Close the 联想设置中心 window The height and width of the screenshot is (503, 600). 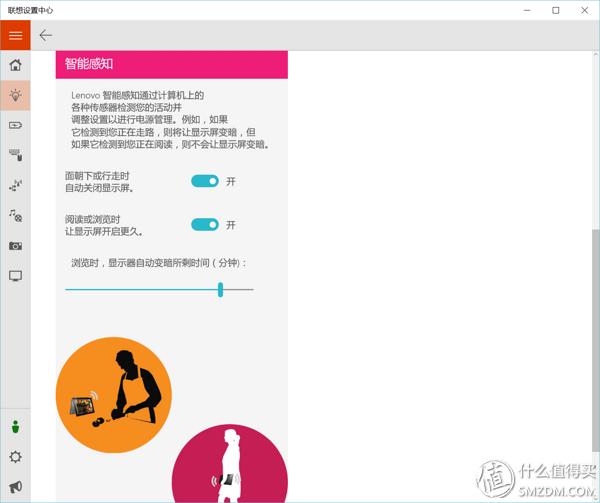tap(585, 10)
